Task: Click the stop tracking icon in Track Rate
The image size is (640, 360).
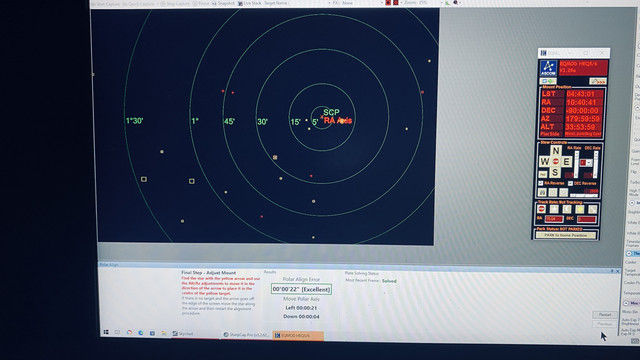Action: click(541, 209)
